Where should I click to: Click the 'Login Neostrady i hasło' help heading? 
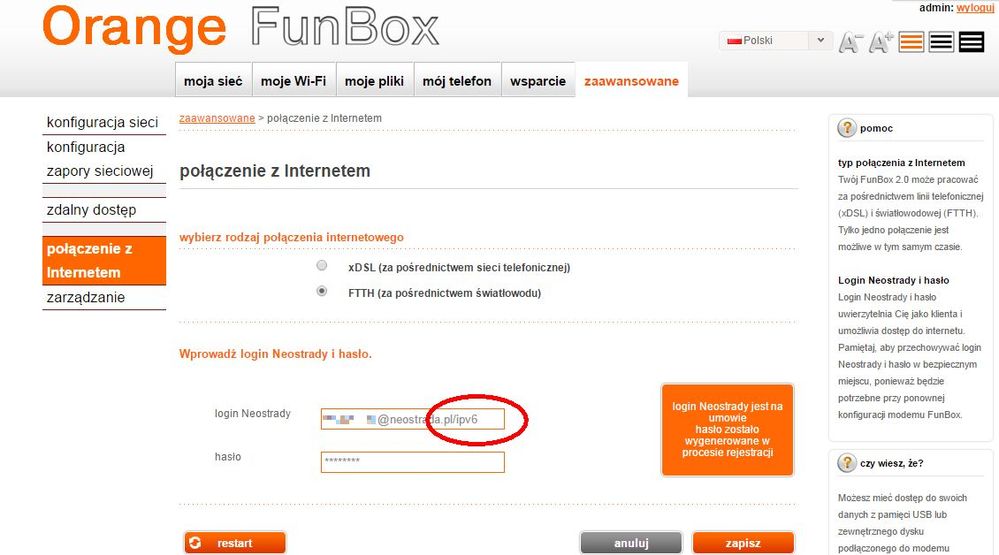point(893,280)
